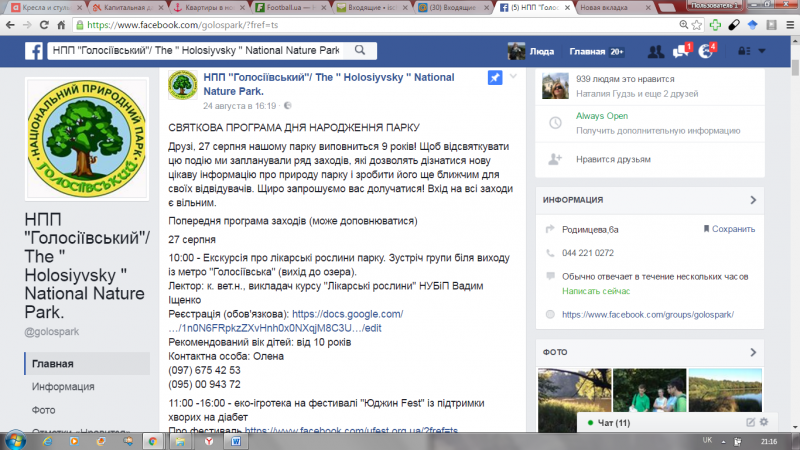The height and width of the screenshot is (450, 800).
Task: Click the Facebook logo icon
Action: pyautogui.click(x=34, y=51)
